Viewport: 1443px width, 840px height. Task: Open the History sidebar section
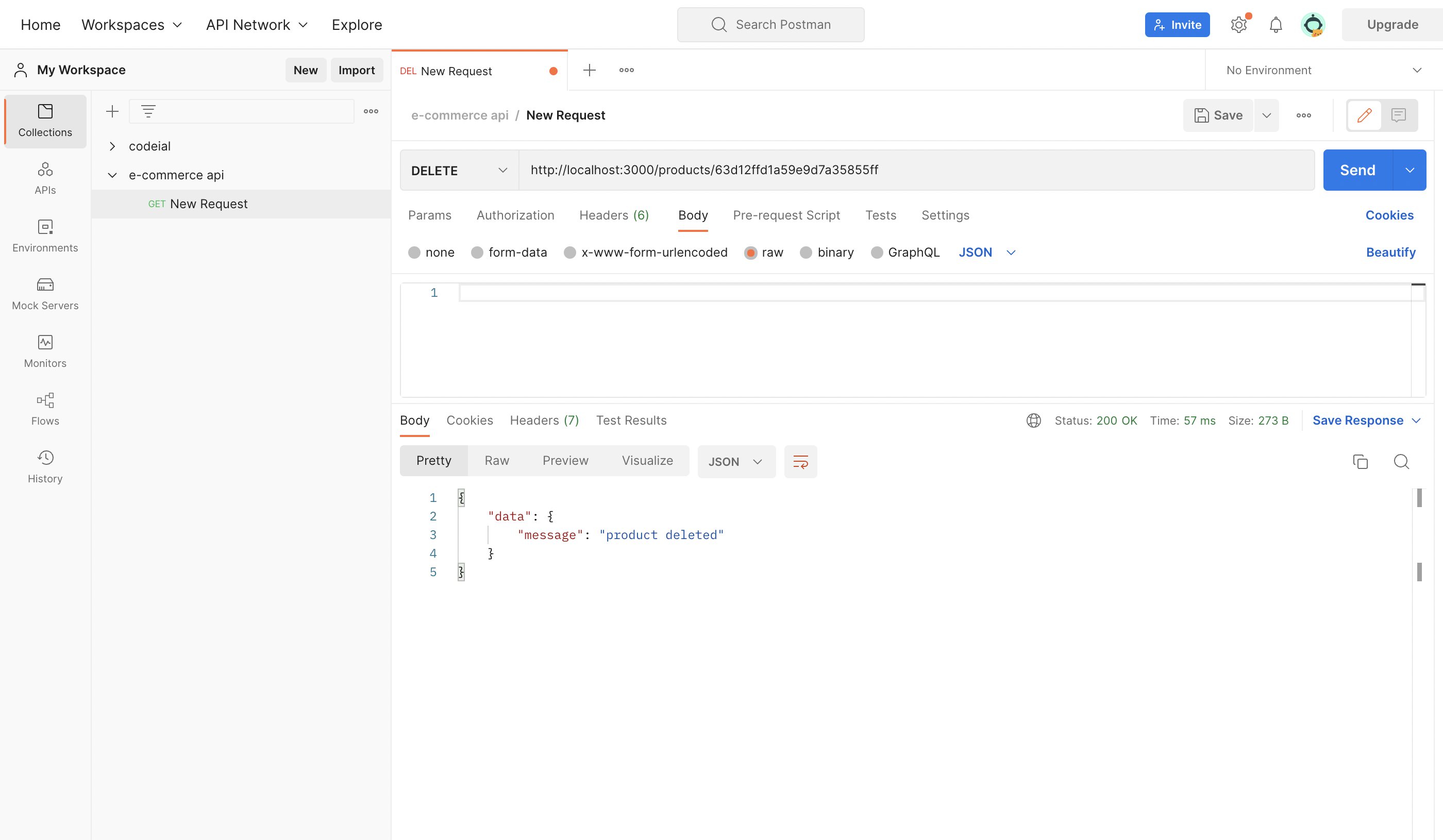45,467
